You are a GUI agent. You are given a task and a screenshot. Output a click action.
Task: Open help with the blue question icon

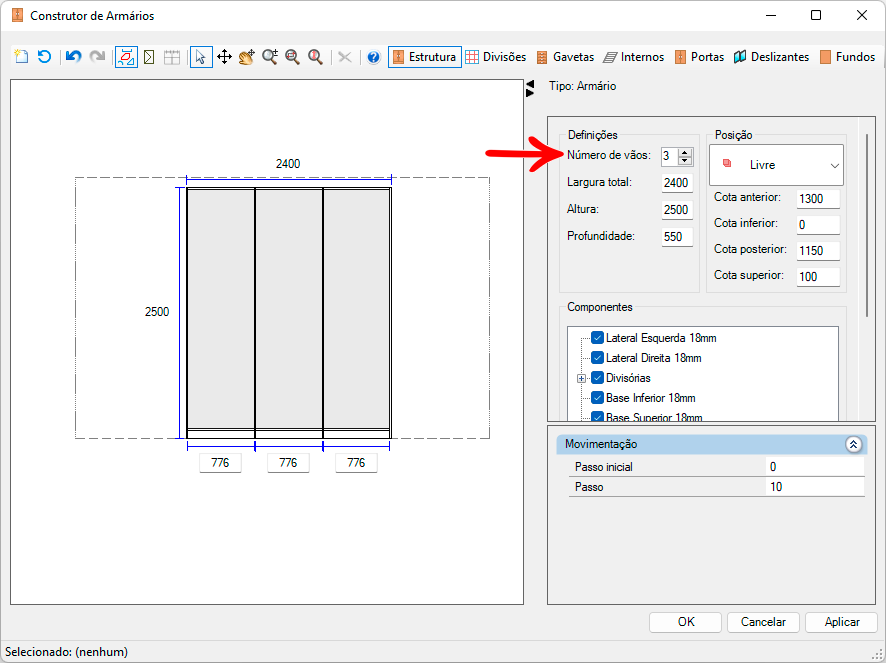373,57
